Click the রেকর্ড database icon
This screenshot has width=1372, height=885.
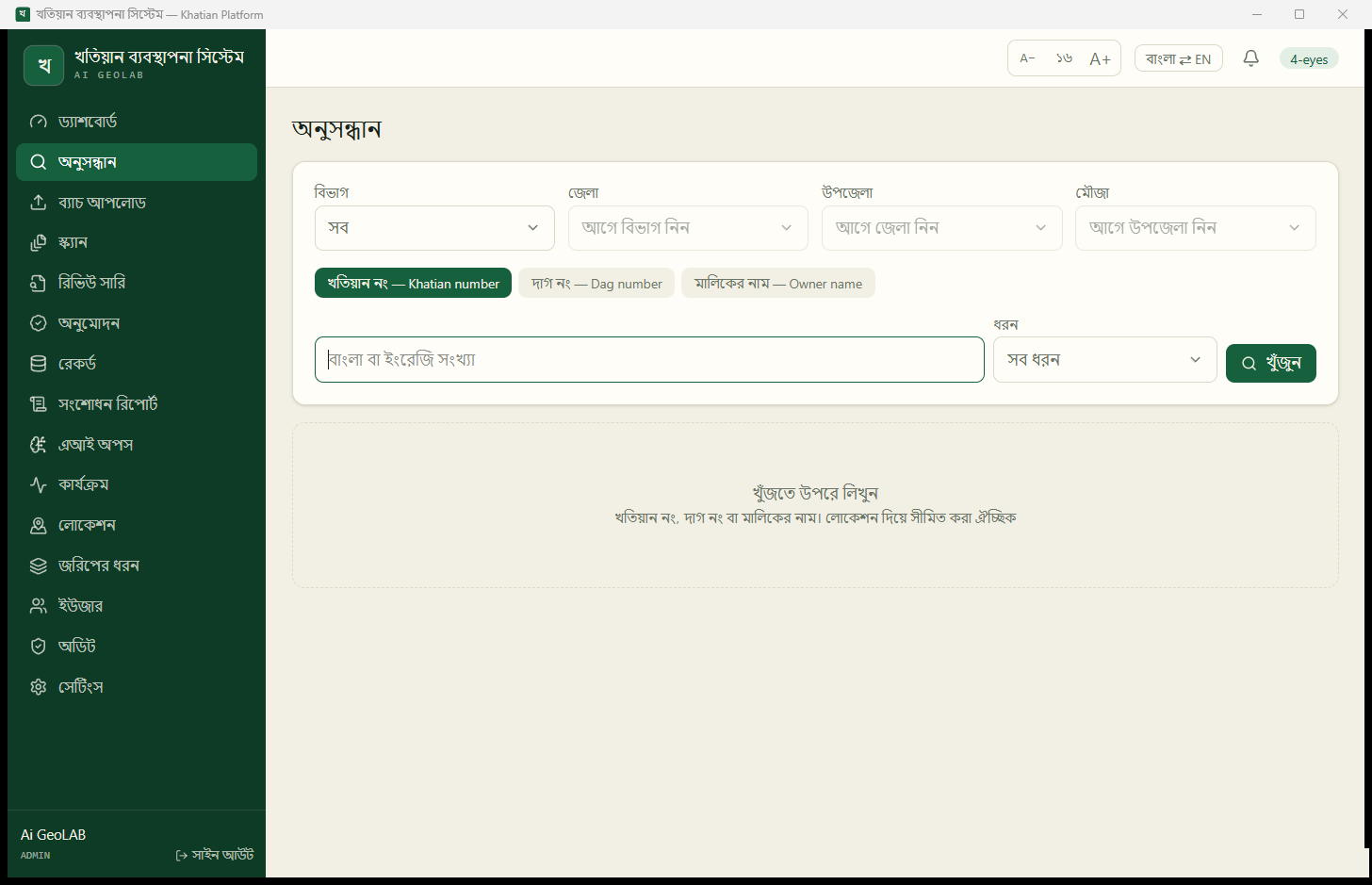coord(39,364)
